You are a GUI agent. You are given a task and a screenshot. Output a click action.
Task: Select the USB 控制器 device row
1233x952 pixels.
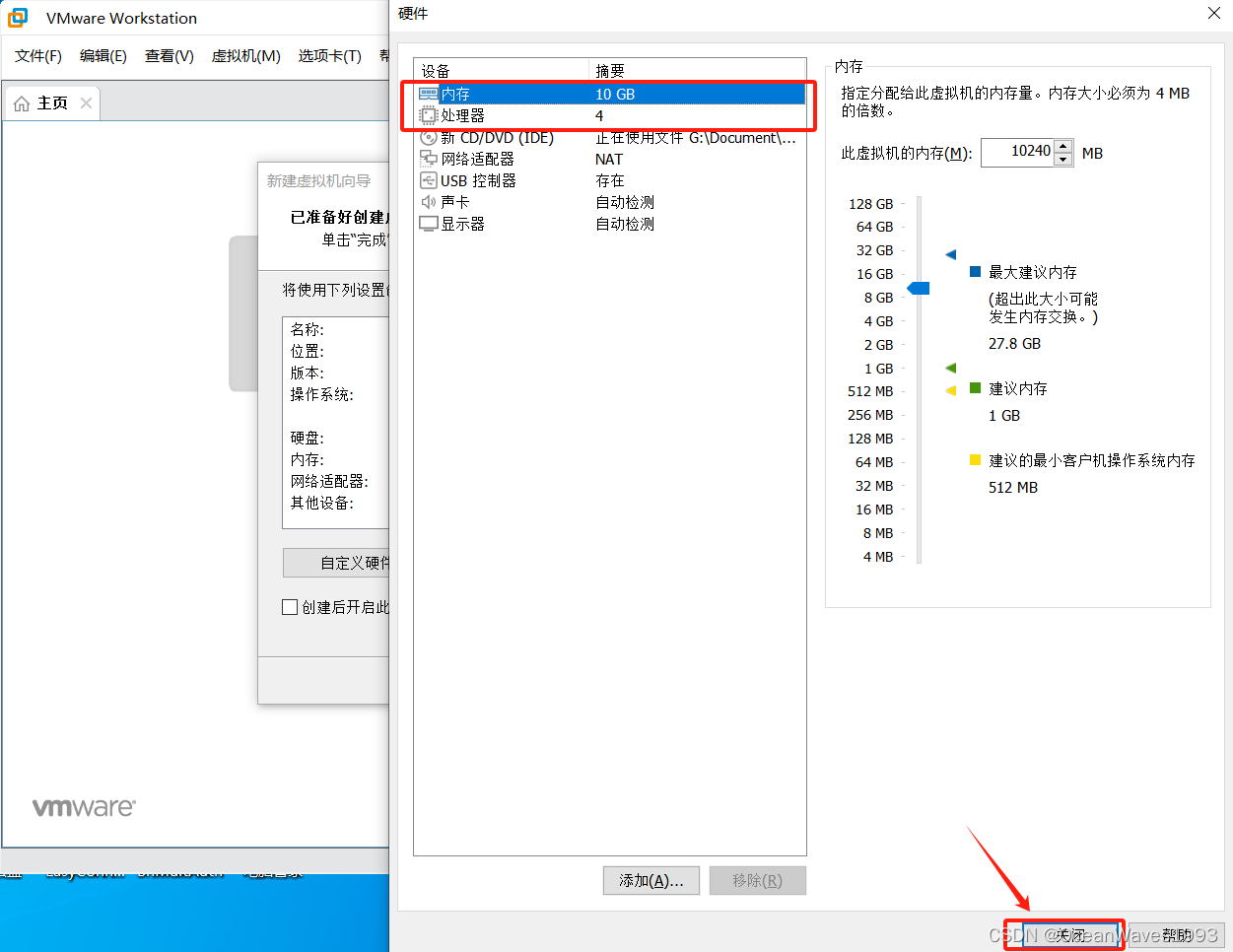click(611, 180)
